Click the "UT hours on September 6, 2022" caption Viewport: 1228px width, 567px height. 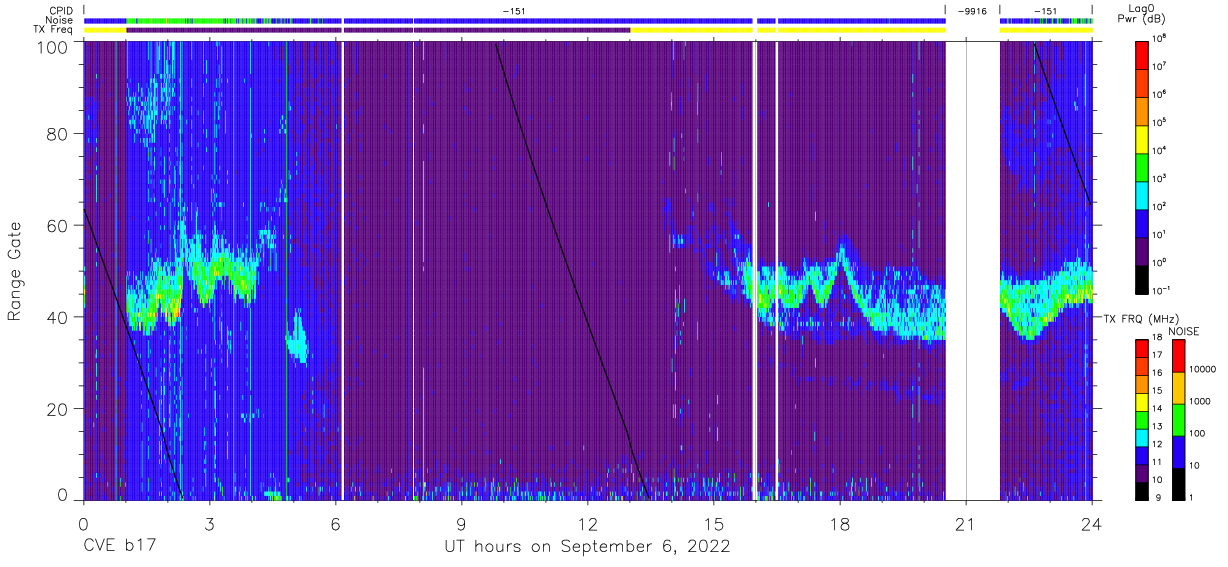click(587, 547)
